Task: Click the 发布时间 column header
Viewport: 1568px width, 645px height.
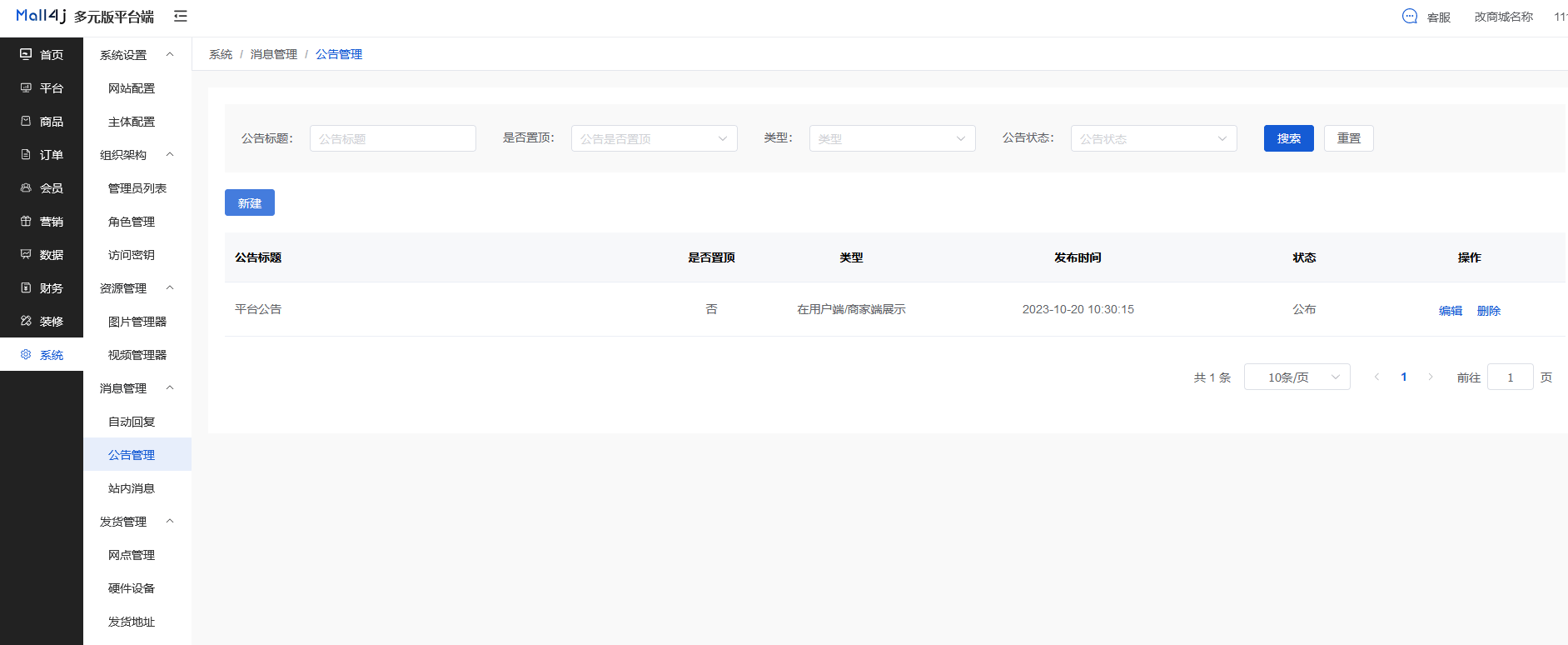Action: [x=1078, y=257]
